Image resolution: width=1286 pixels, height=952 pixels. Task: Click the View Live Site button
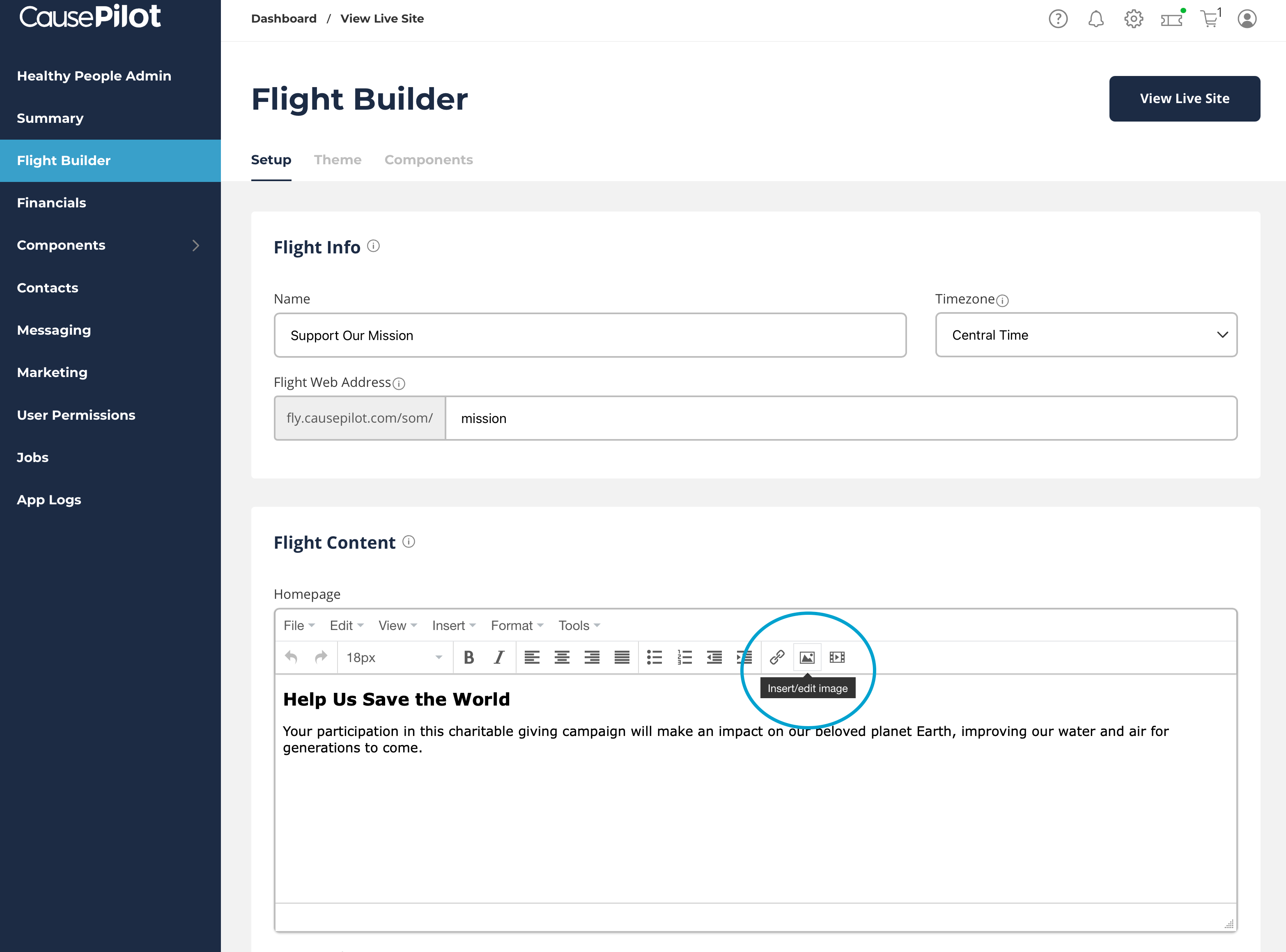[1184, 99]
